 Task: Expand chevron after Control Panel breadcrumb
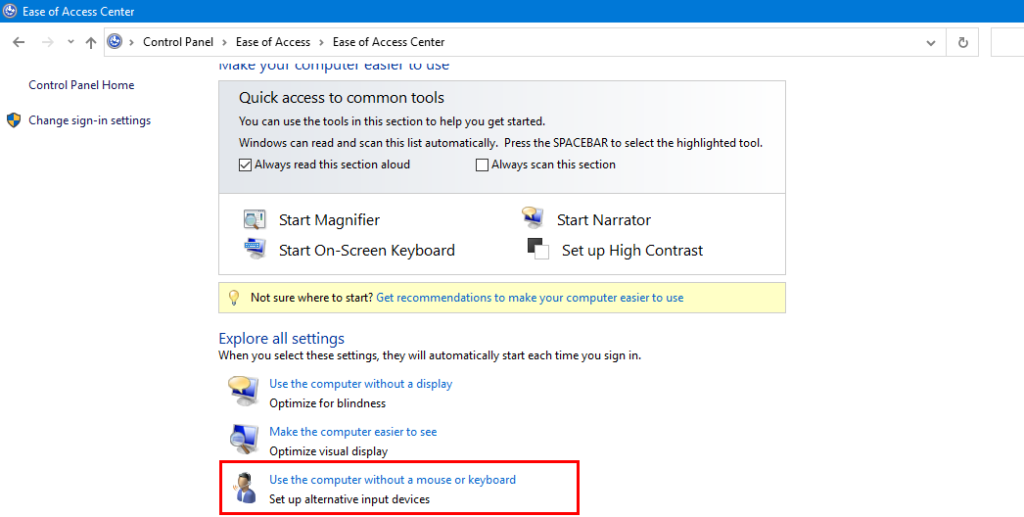click(225, 42)
